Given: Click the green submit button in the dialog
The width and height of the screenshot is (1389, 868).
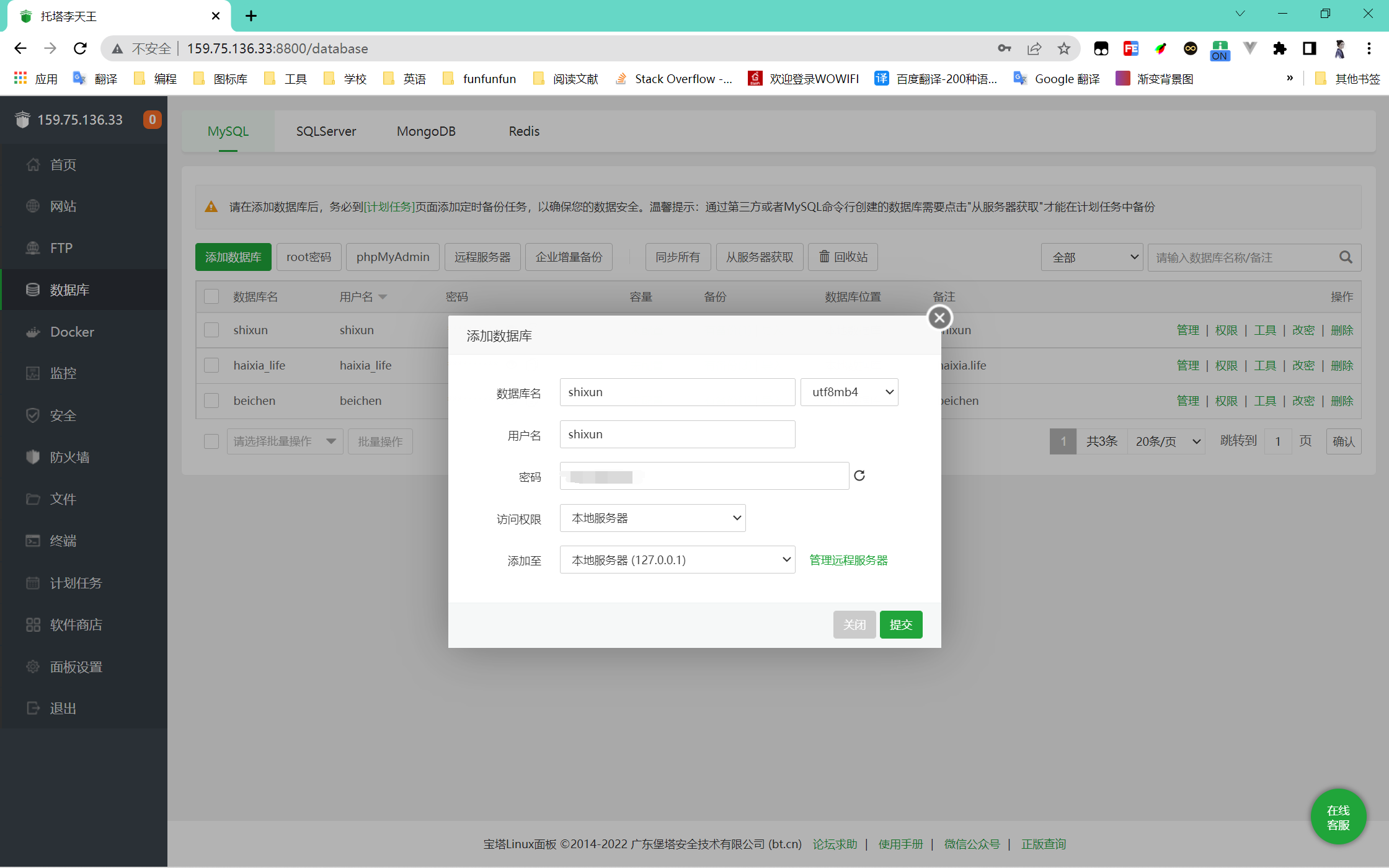Looking at the screenshot, I should click(900, 624).
